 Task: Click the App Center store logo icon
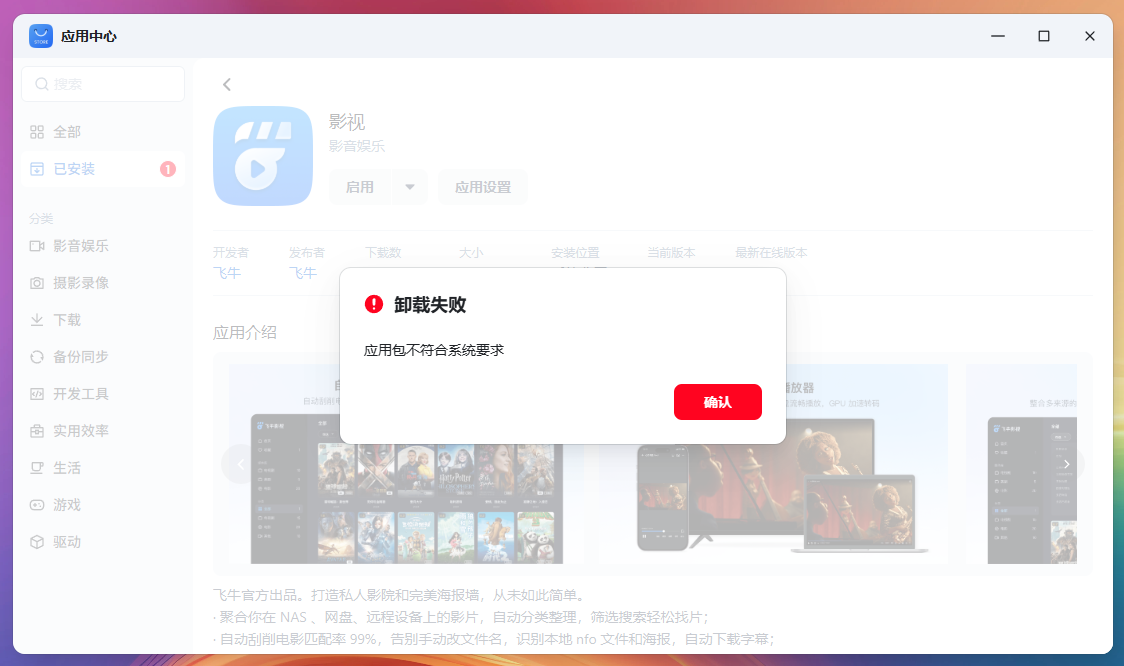coord(41,36)
